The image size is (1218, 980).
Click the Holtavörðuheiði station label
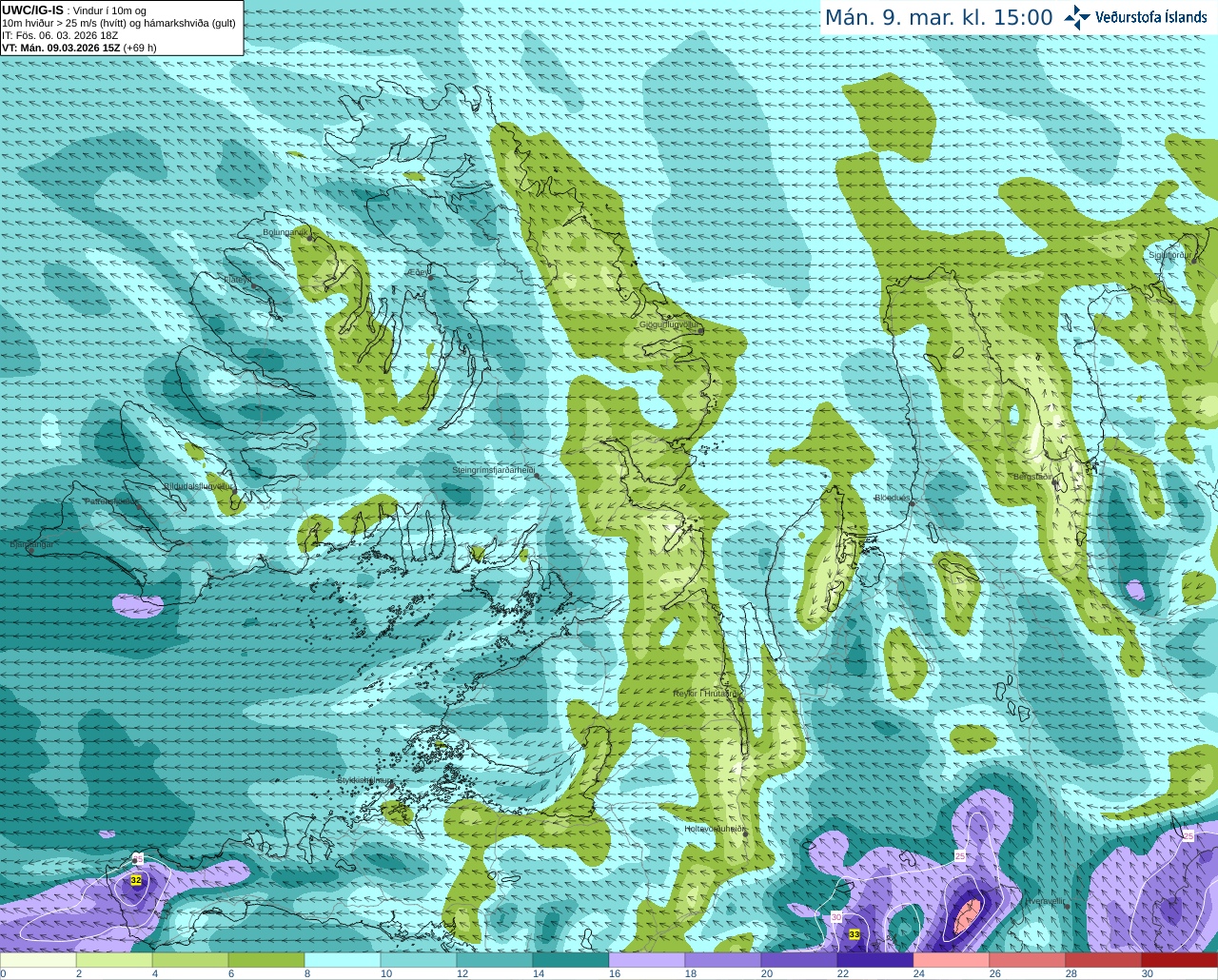tap(715, 829)
